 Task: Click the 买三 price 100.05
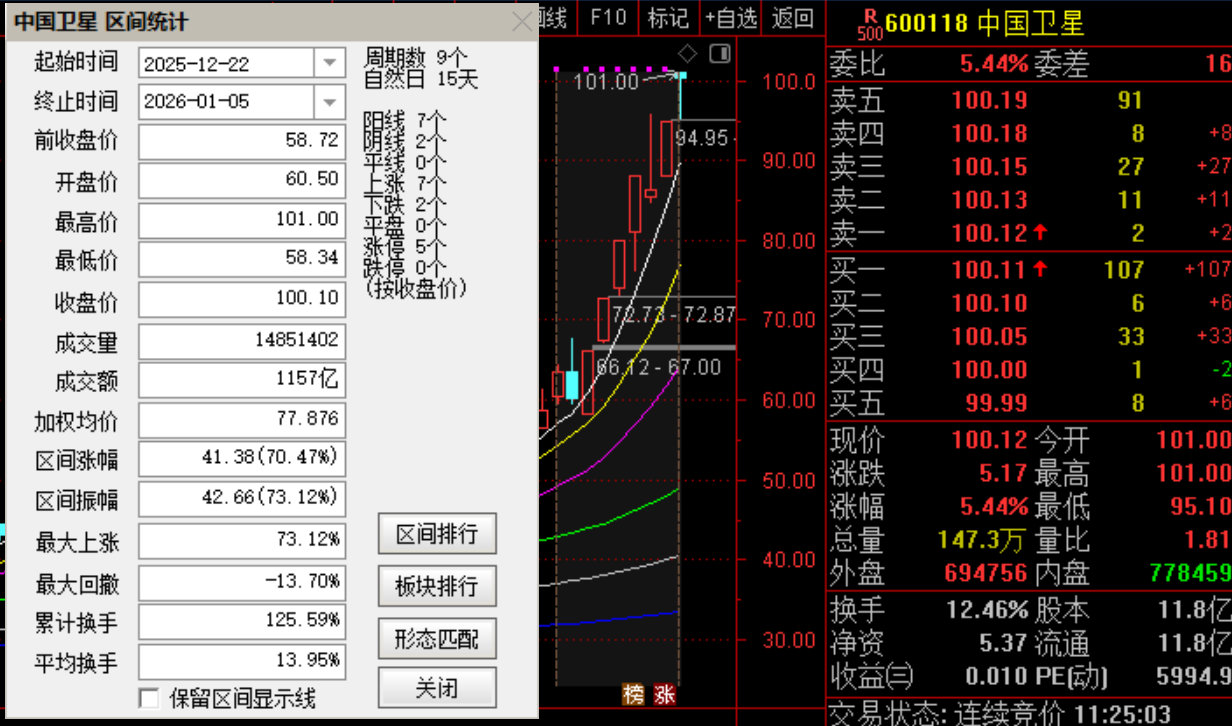point(989,336)
